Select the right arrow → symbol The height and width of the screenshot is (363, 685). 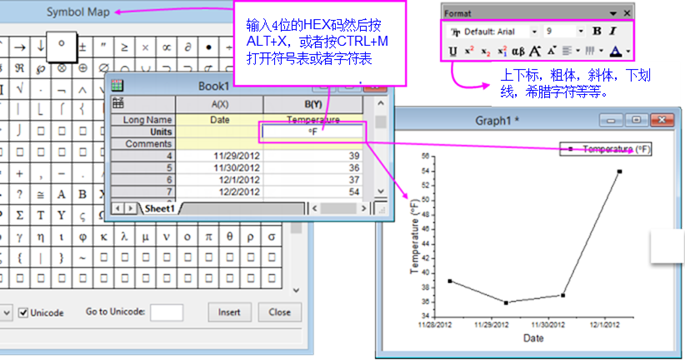click(20, 47)
